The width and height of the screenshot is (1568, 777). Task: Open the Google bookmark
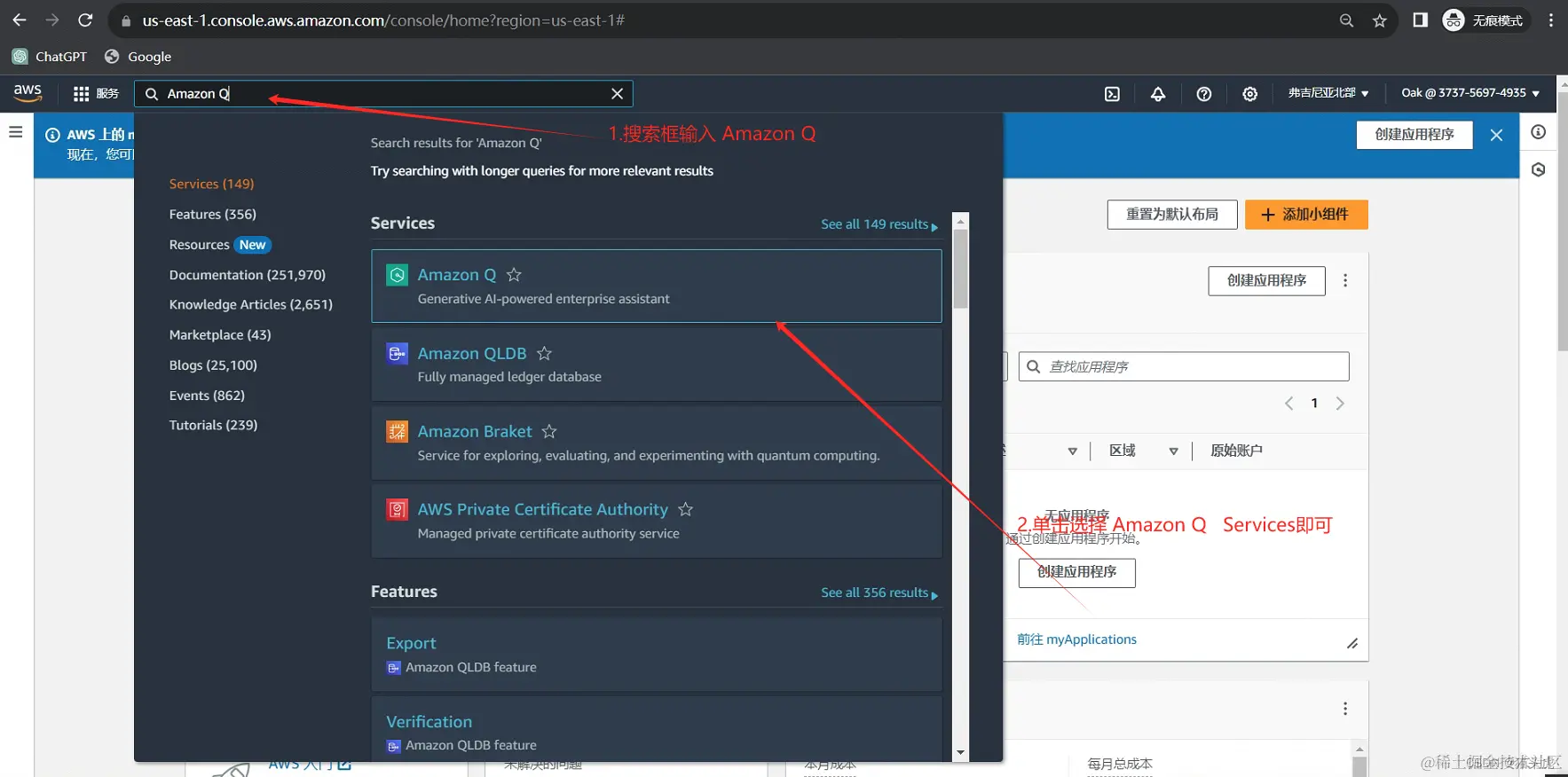[138, 57]
